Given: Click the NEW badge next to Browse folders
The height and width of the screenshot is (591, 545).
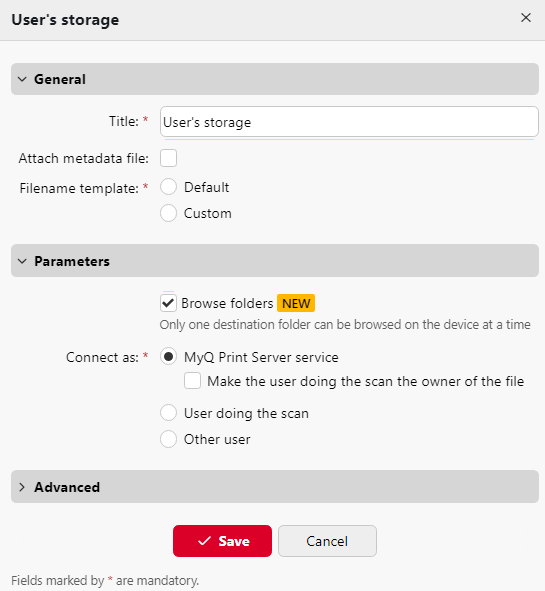Looking at the screenshot, I should click(x=296, y=303).
